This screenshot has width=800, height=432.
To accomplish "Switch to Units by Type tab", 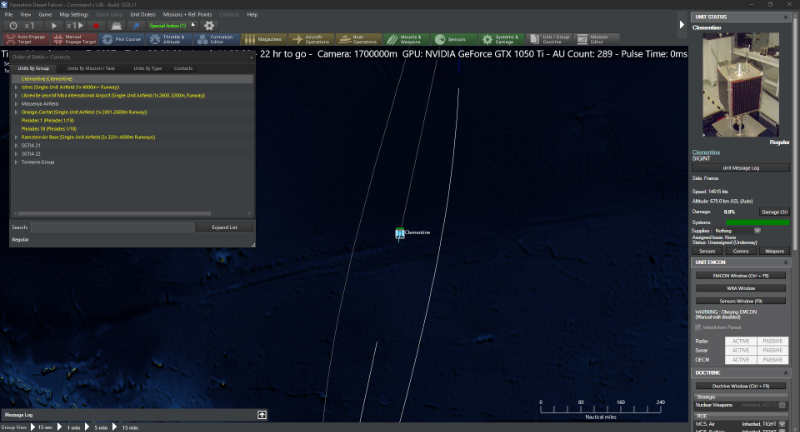I will [147, 68].
